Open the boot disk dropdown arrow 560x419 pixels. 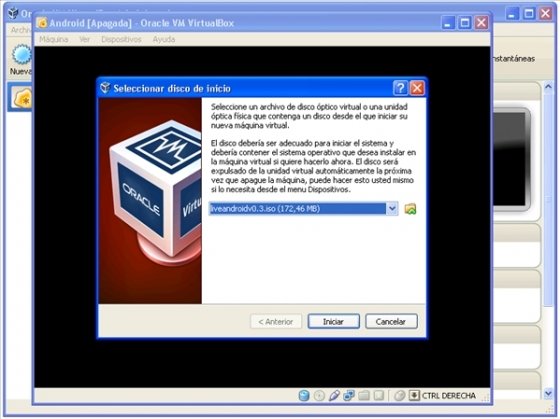tap(392, 209)
